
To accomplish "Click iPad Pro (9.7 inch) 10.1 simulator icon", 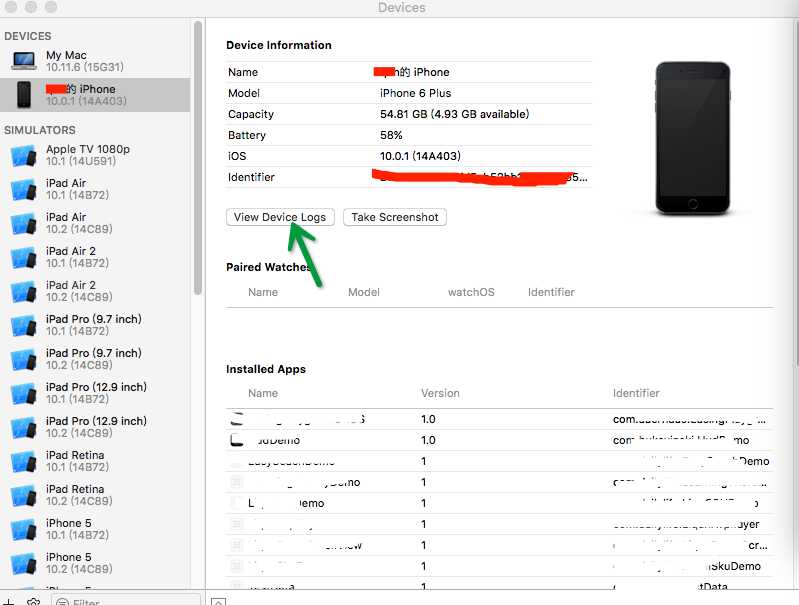I will [23, 326].
